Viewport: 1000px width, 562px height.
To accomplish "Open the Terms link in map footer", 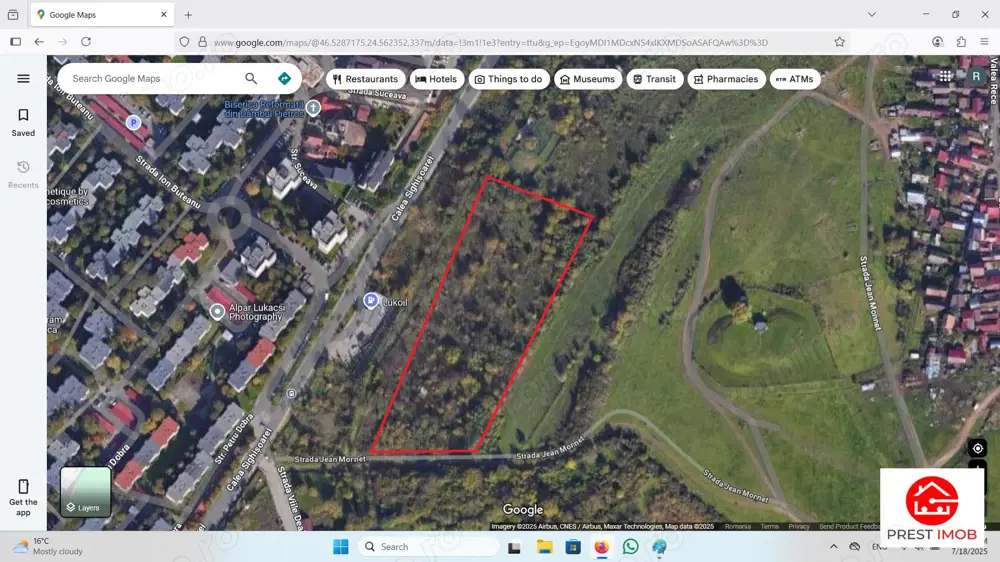I will (x=770, y=526).
